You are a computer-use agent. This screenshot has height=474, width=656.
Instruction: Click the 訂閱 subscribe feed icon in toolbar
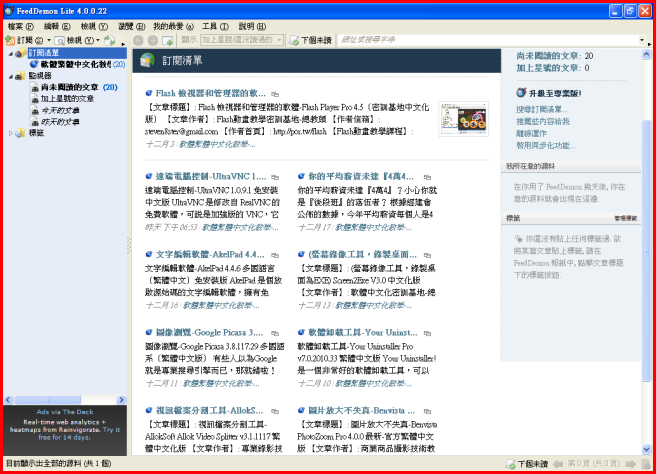10,40
